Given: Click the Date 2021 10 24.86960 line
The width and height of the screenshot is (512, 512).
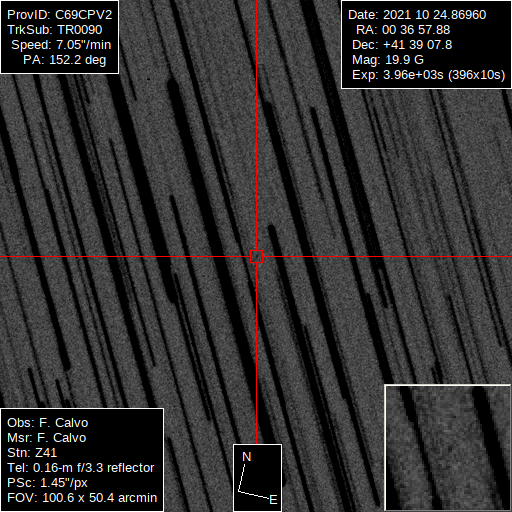Looking at the screenshot, I should (x=417, y=15).
